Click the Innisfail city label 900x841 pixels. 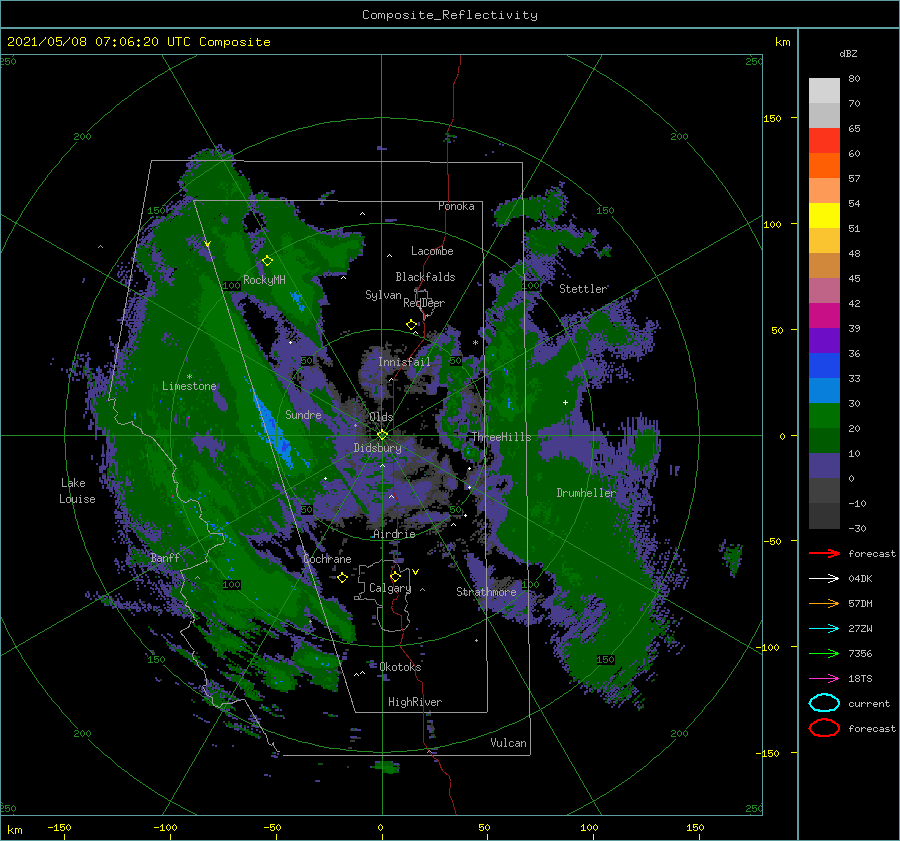tap(404, 362)
